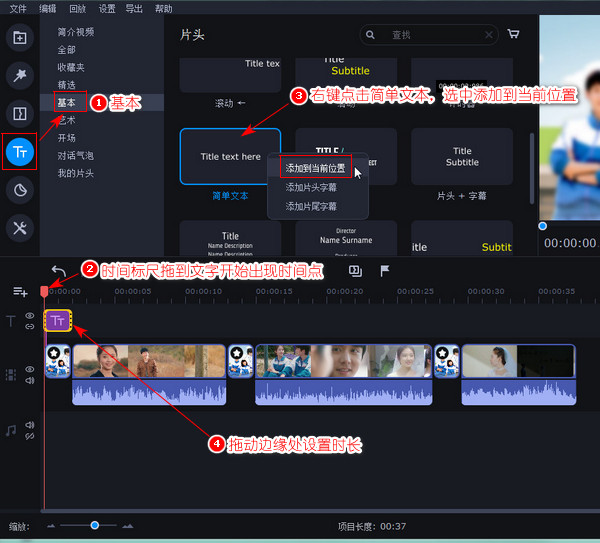Select the middle clip's audio waveform

(344, 392)
